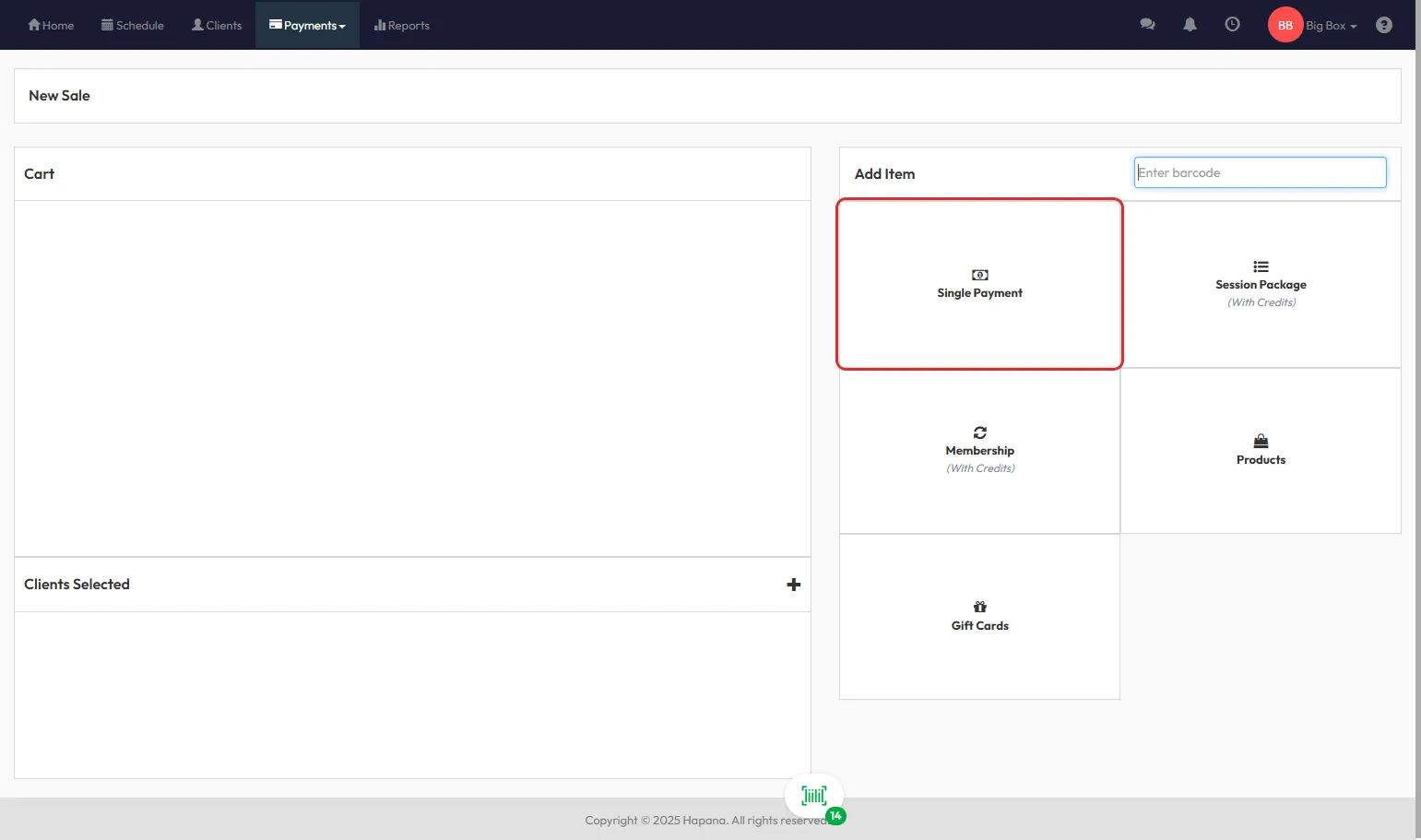
Task: Choose the Session Package tile
Action: pos(1261,284)
